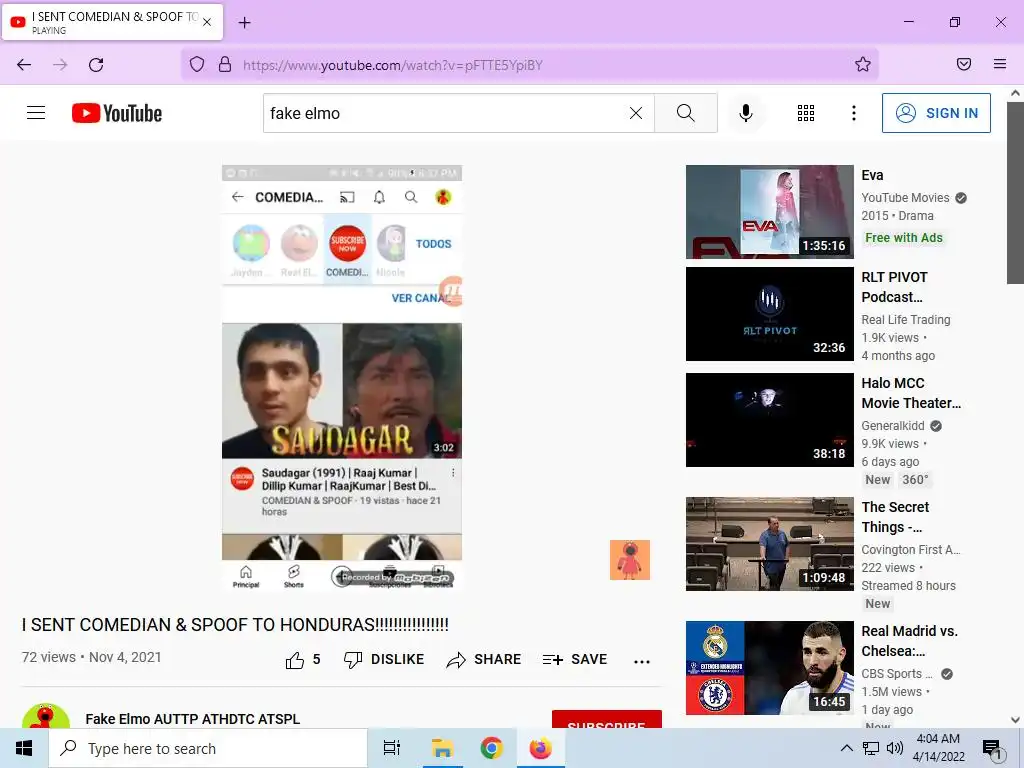The image size is (1024, 768).
Task: Open Firefox application menu
Action: [1000, 64]
